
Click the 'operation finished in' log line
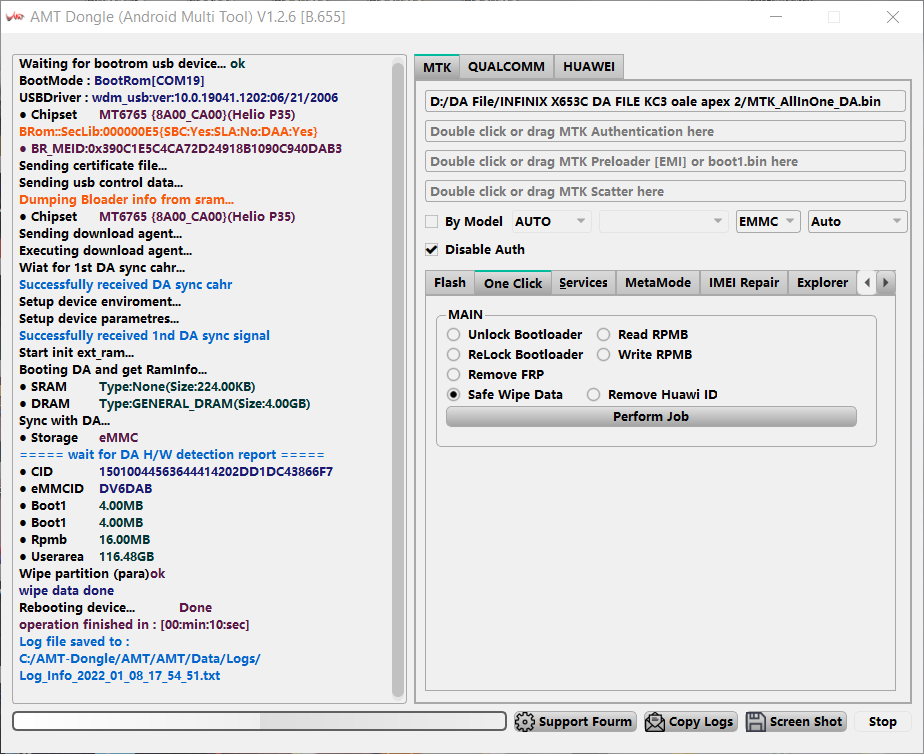pos(134,624)
